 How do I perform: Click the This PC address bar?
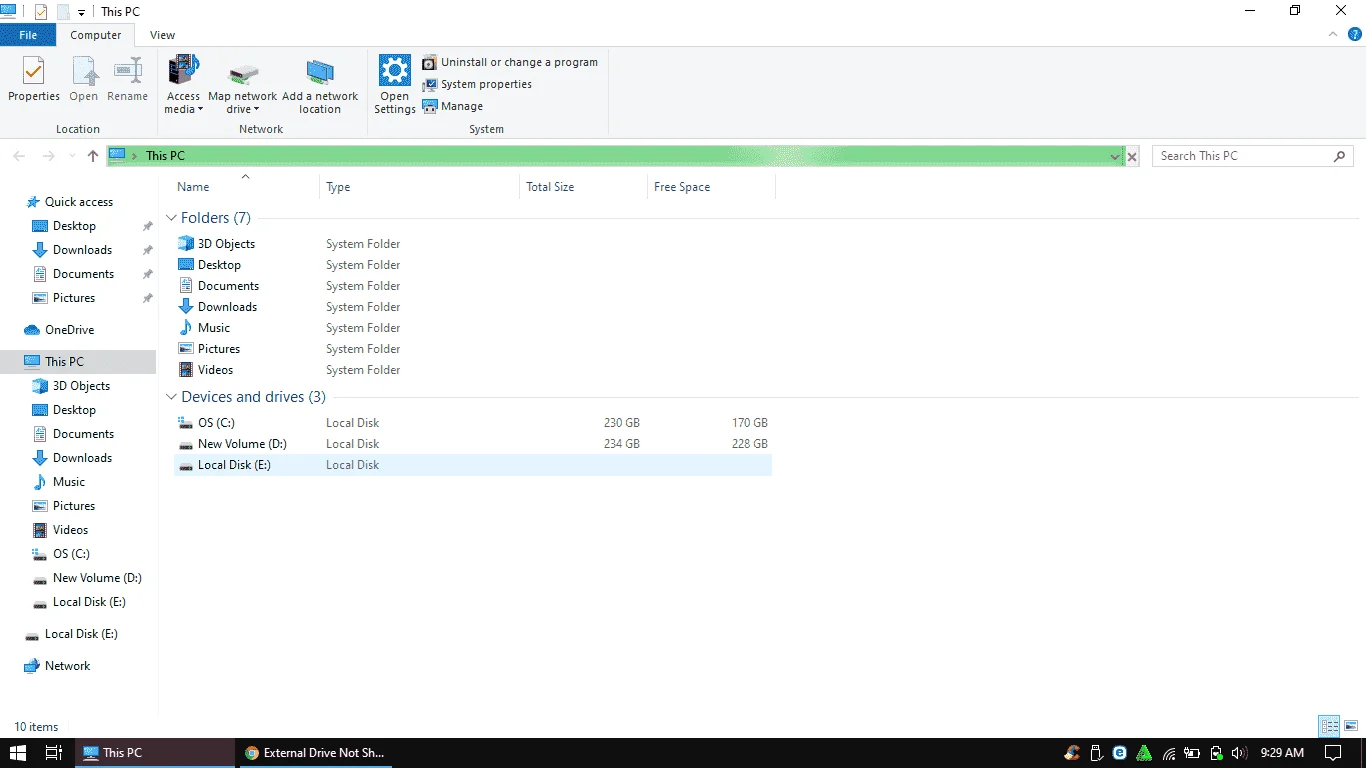pos(615,156)
